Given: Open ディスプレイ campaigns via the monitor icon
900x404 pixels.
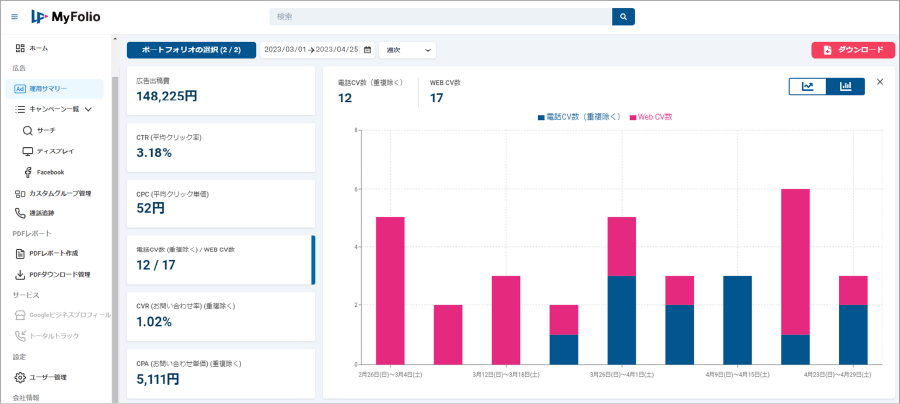Looking at the screenshot, I should coord(28,152).
